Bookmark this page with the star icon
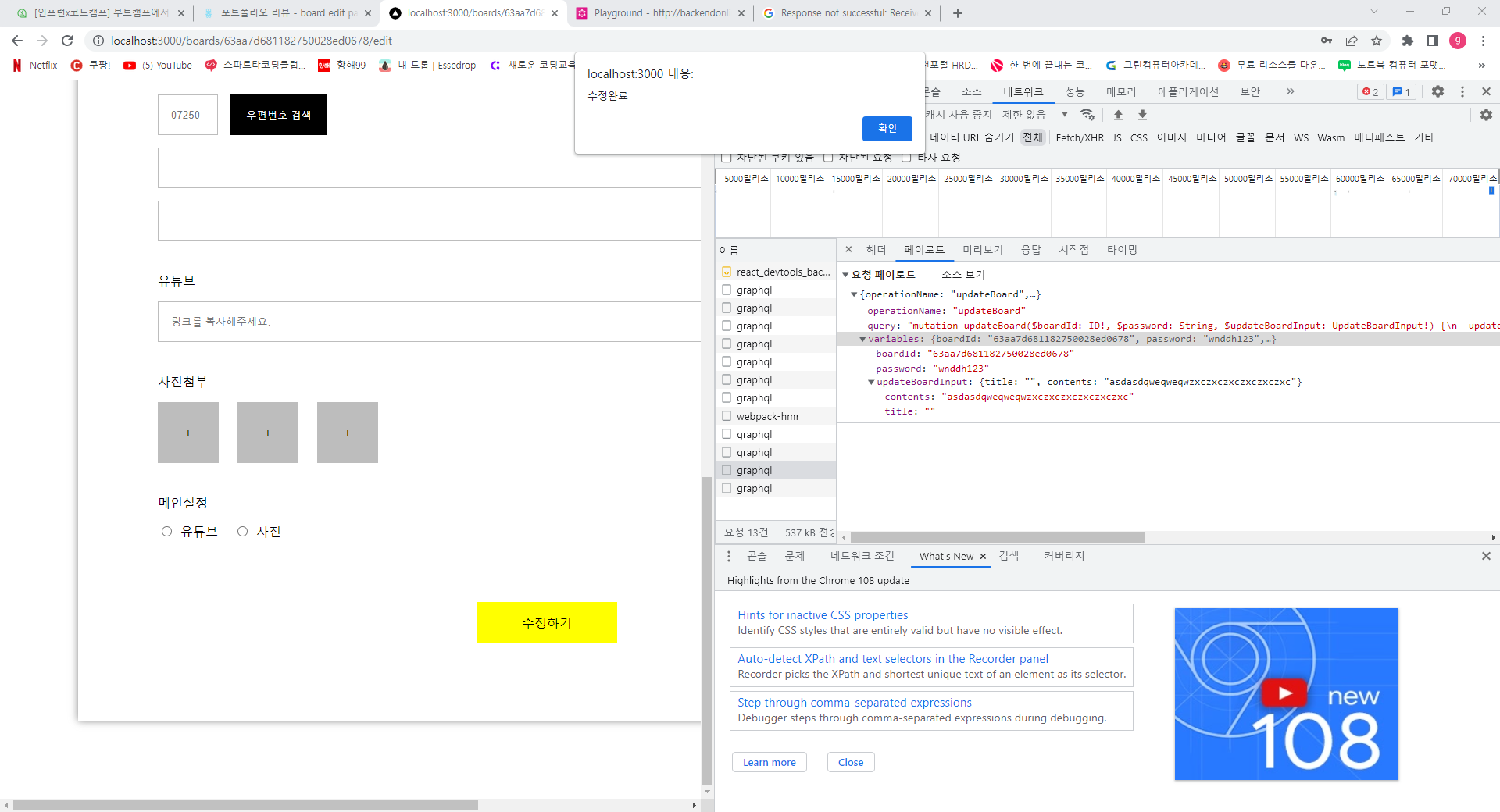 tap(1377, 41)
